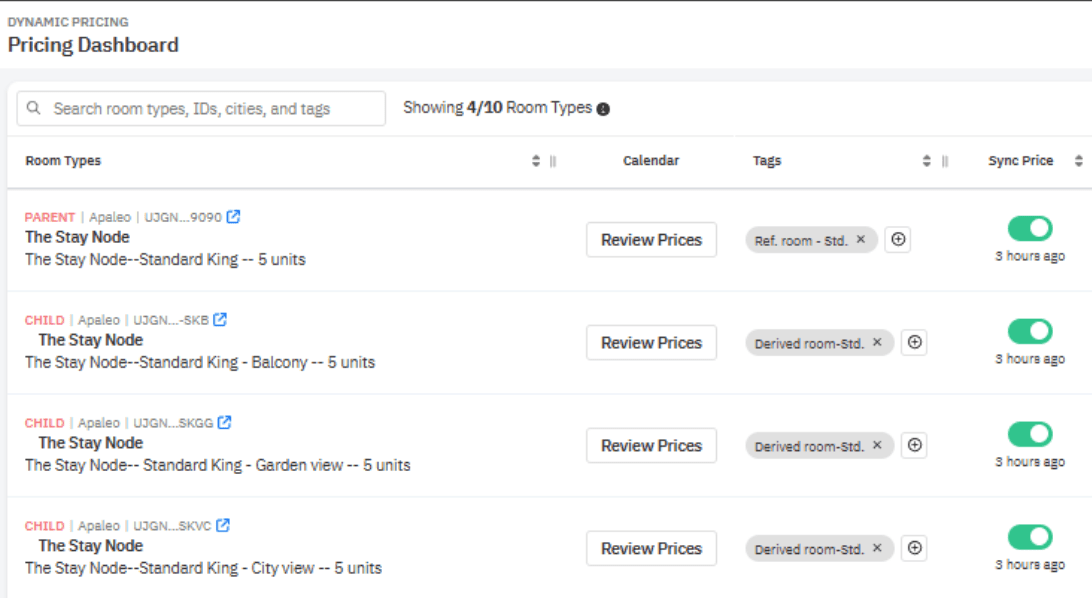Click the search magnifier icon
This screenshot has height=598, width=1092.
click(34, 108)
